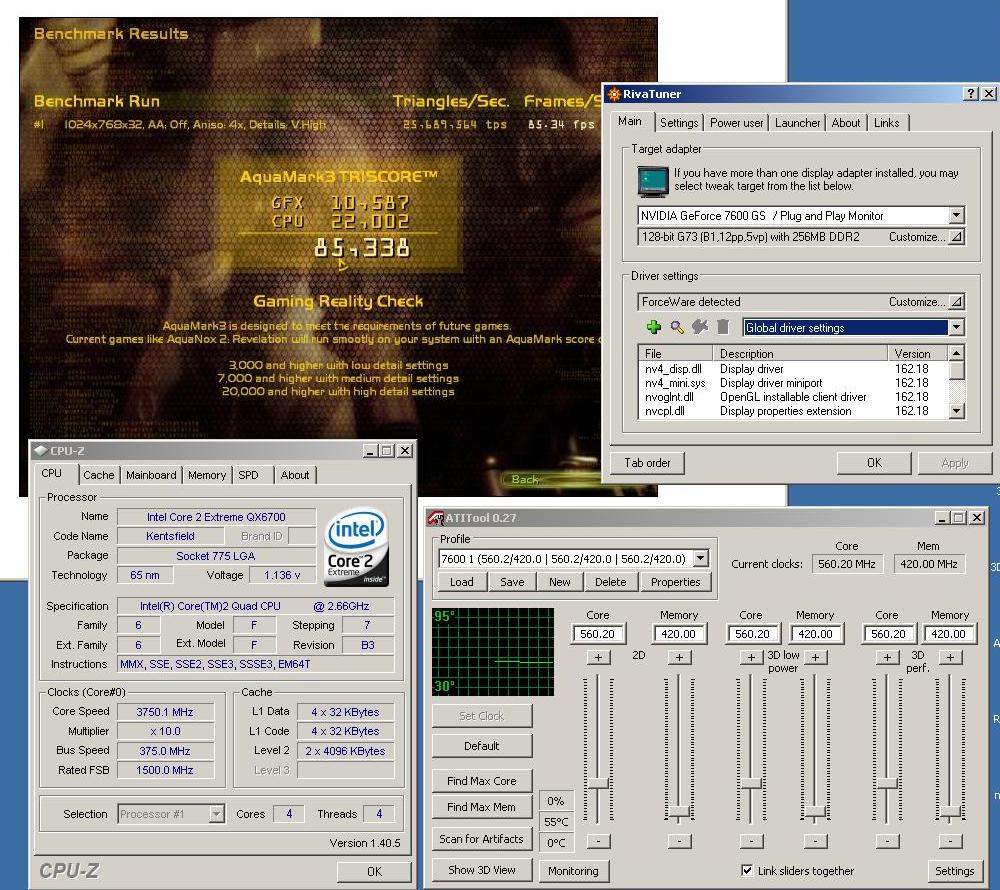Screen dimensions: 1000x890
Task: Open the Launcher tab in RivaTuner
Action: click(x=797, y=123)
